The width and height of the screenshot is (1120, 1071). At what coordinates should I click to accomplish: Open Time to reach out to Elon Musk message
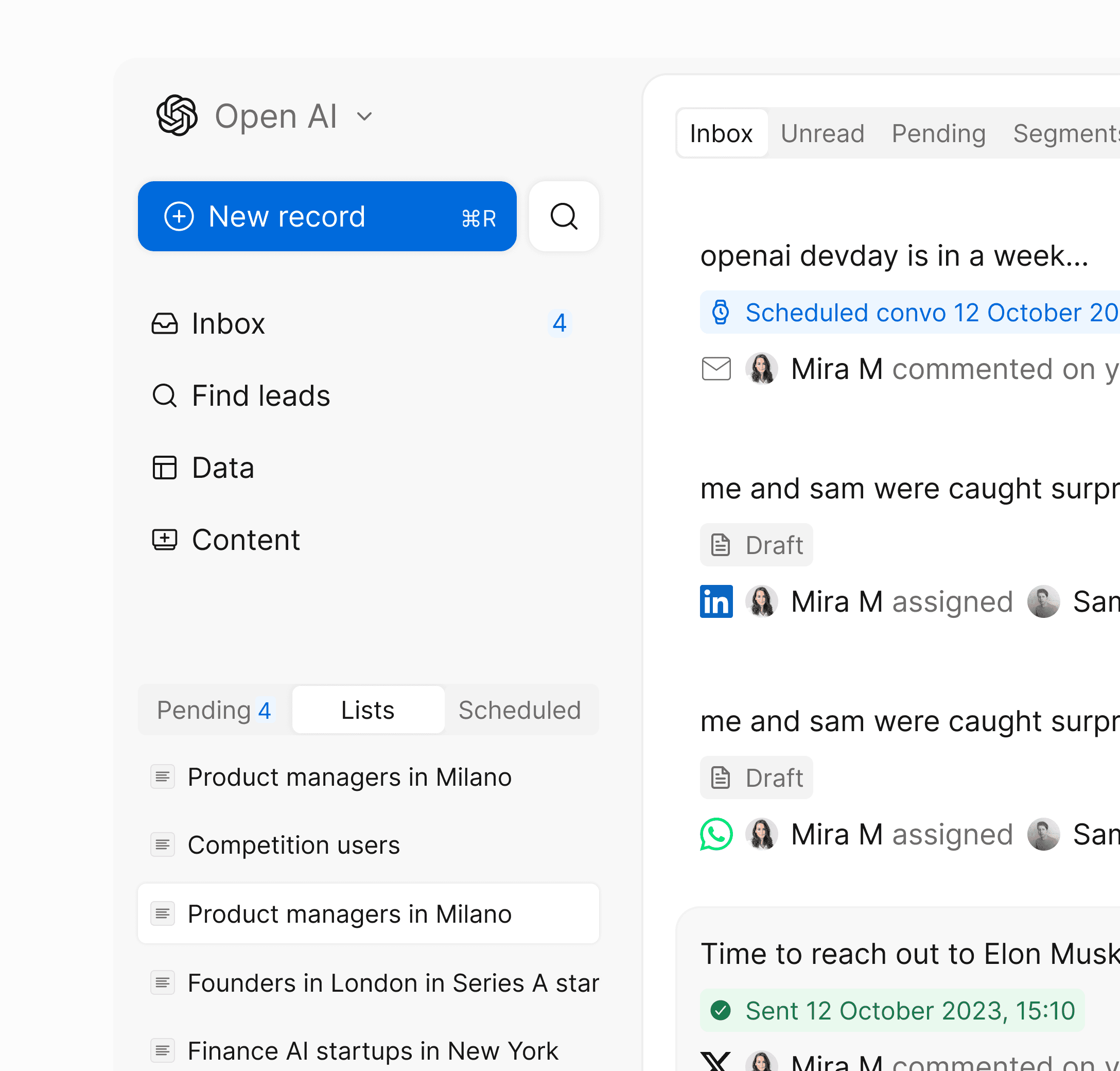910,954
